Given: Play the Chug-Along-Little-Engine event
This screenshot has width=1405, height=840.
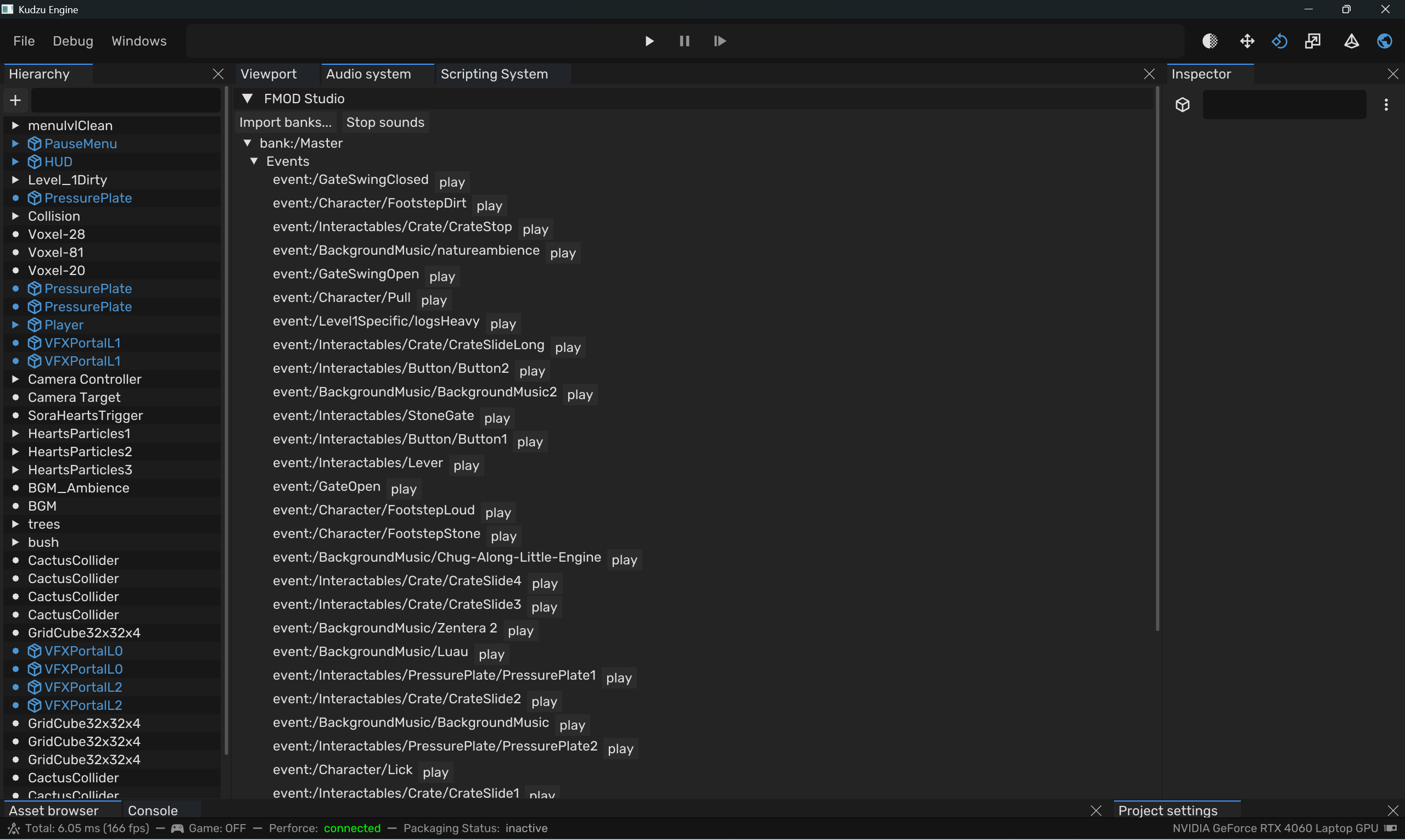Looking at the screenshot, I should pos(624,560).
